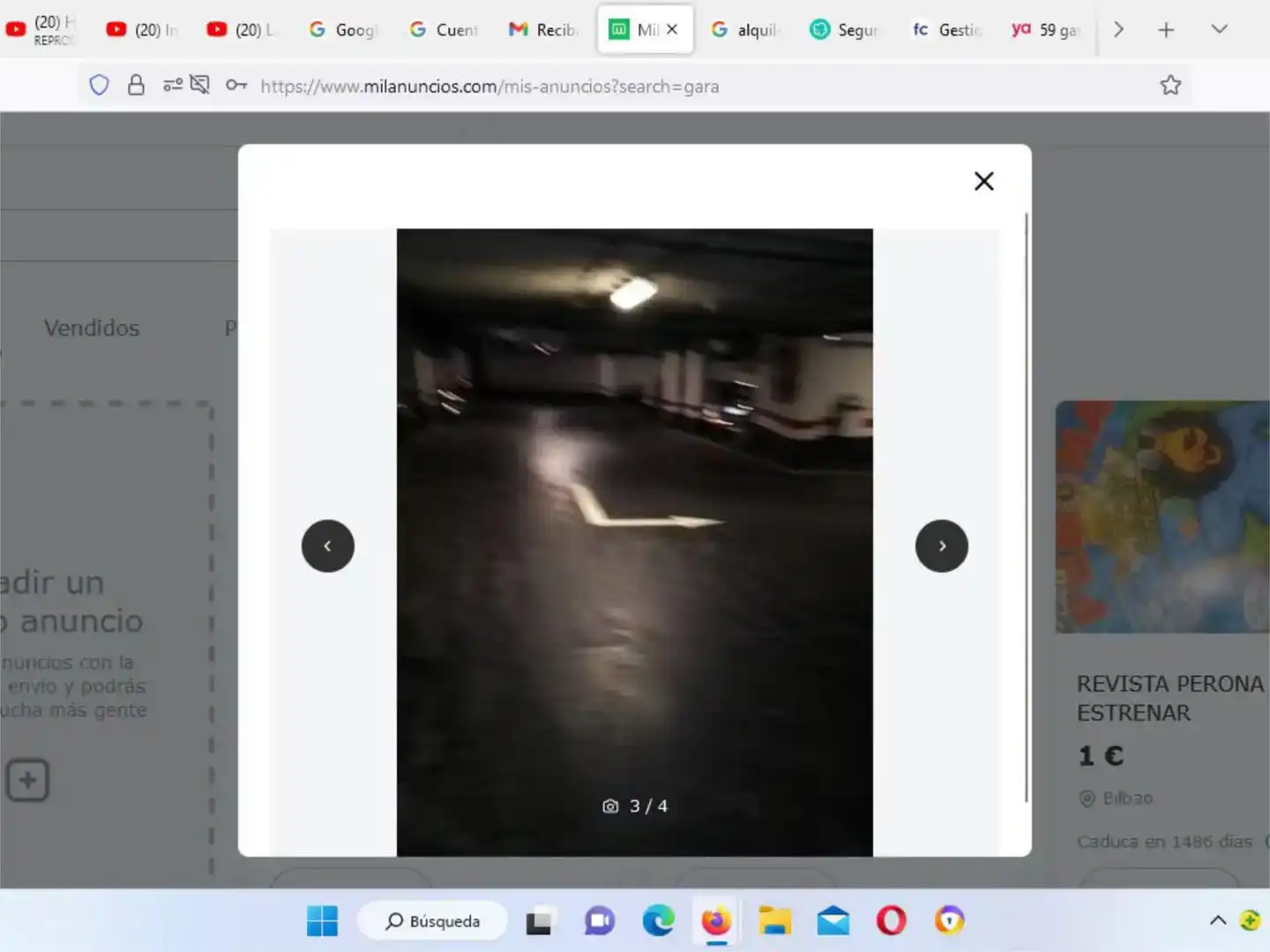Screen dimensions: 1270x952
Task: Click the green-yellow system tray icon
Action: 1251,921
